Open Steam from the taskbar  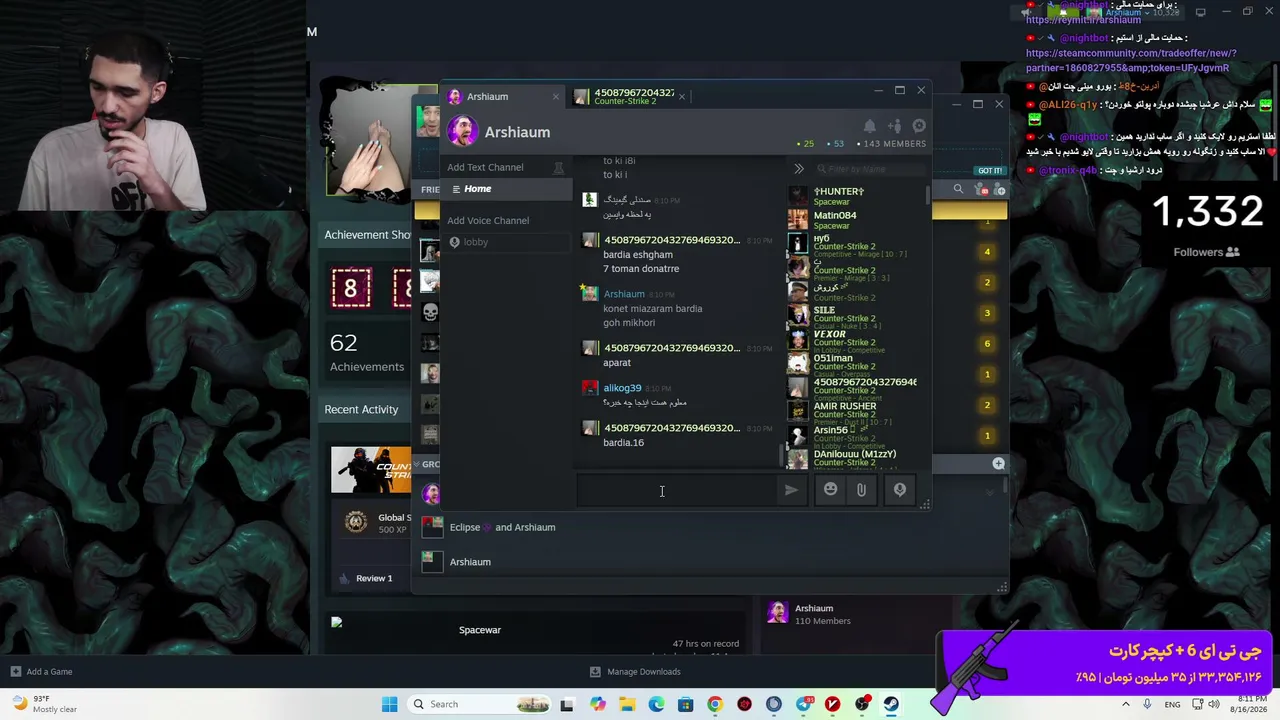[x=891, y=704]
